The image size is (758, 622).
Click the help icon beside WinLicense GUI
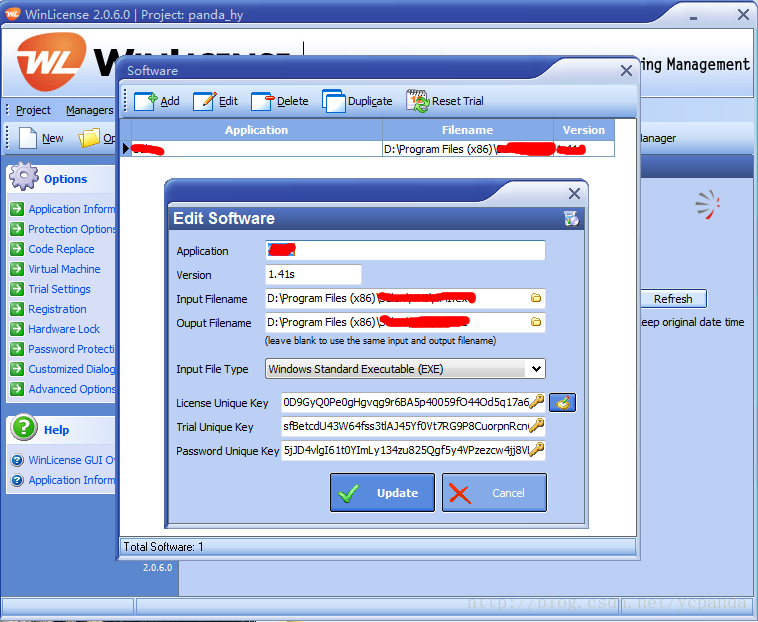17,460
